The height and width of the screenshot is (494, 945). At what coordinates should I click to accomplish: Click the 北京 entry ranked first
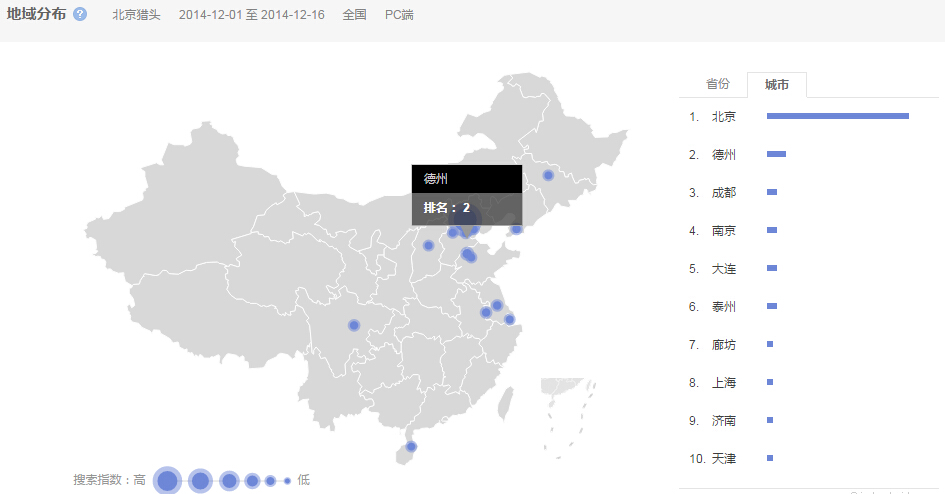point(723,117)
